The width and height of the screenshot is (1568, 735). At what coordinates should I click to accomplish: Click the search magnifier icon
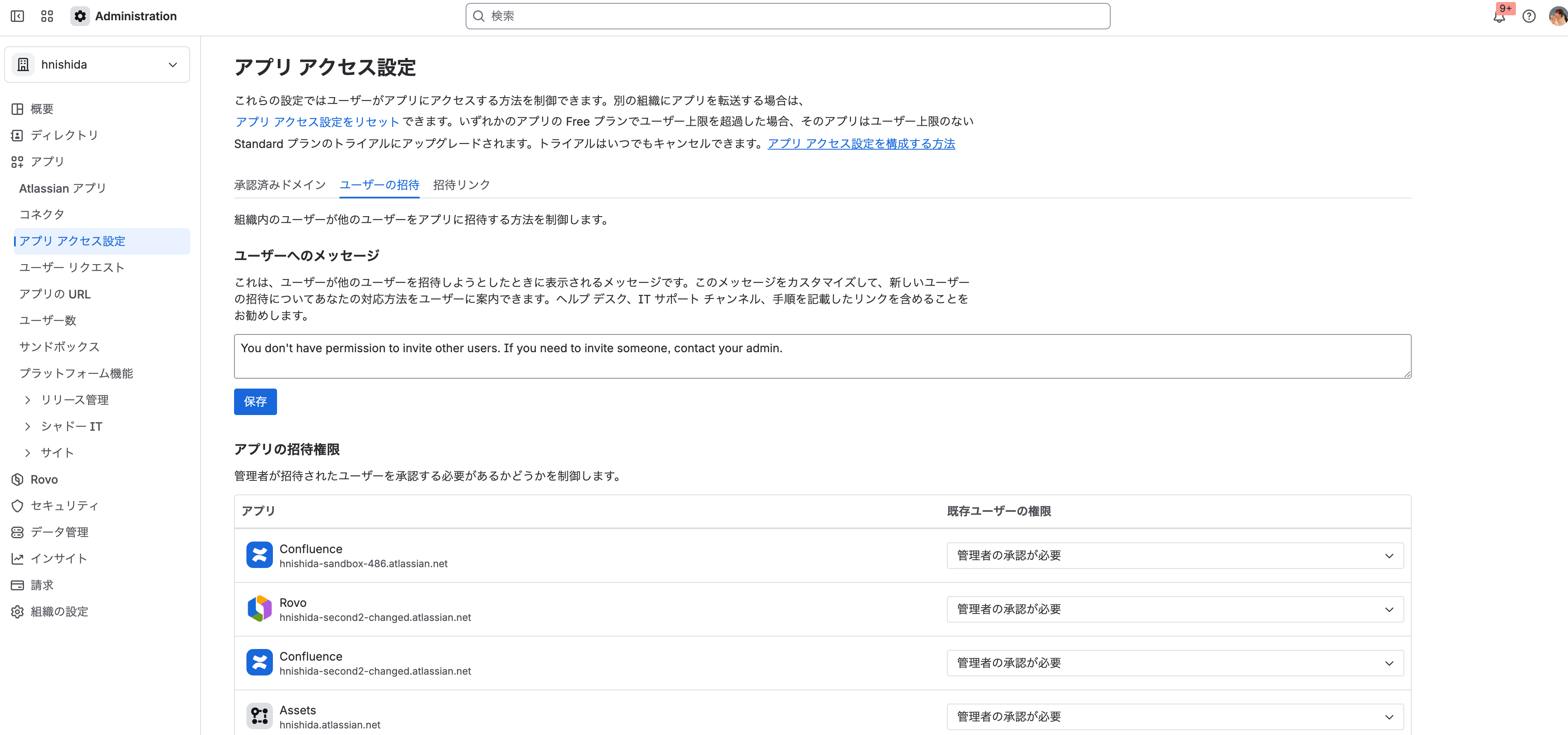tap(479, 17)
